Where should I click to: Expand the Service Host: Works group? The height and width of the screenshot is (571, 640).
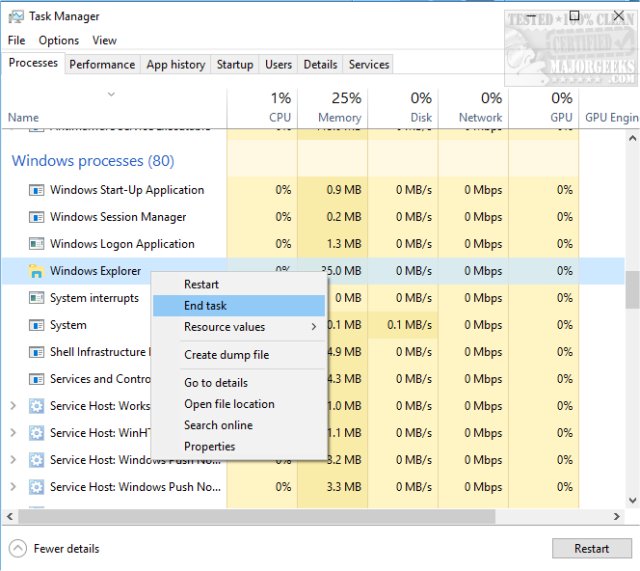click(13, 406)
